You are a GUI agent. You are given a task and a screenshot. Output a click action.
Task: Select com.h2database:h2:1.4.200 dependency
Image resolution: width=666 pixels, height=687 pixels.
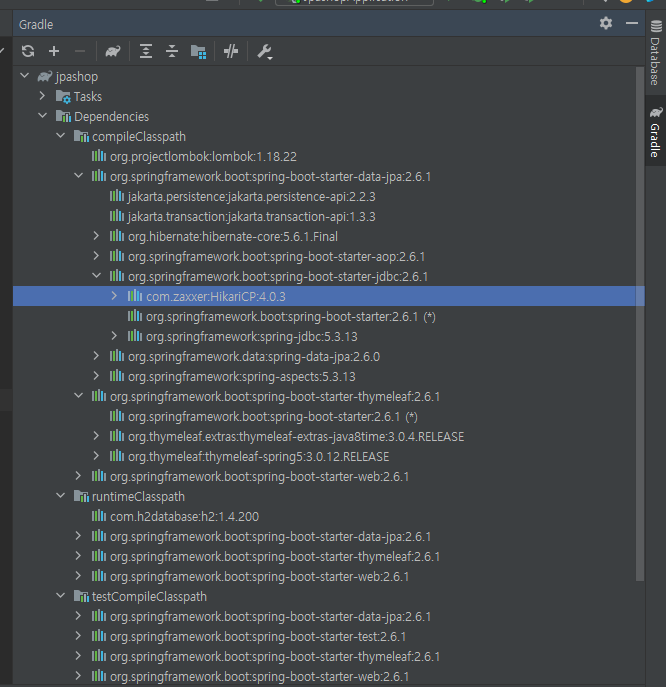click(x=184, y=517)
